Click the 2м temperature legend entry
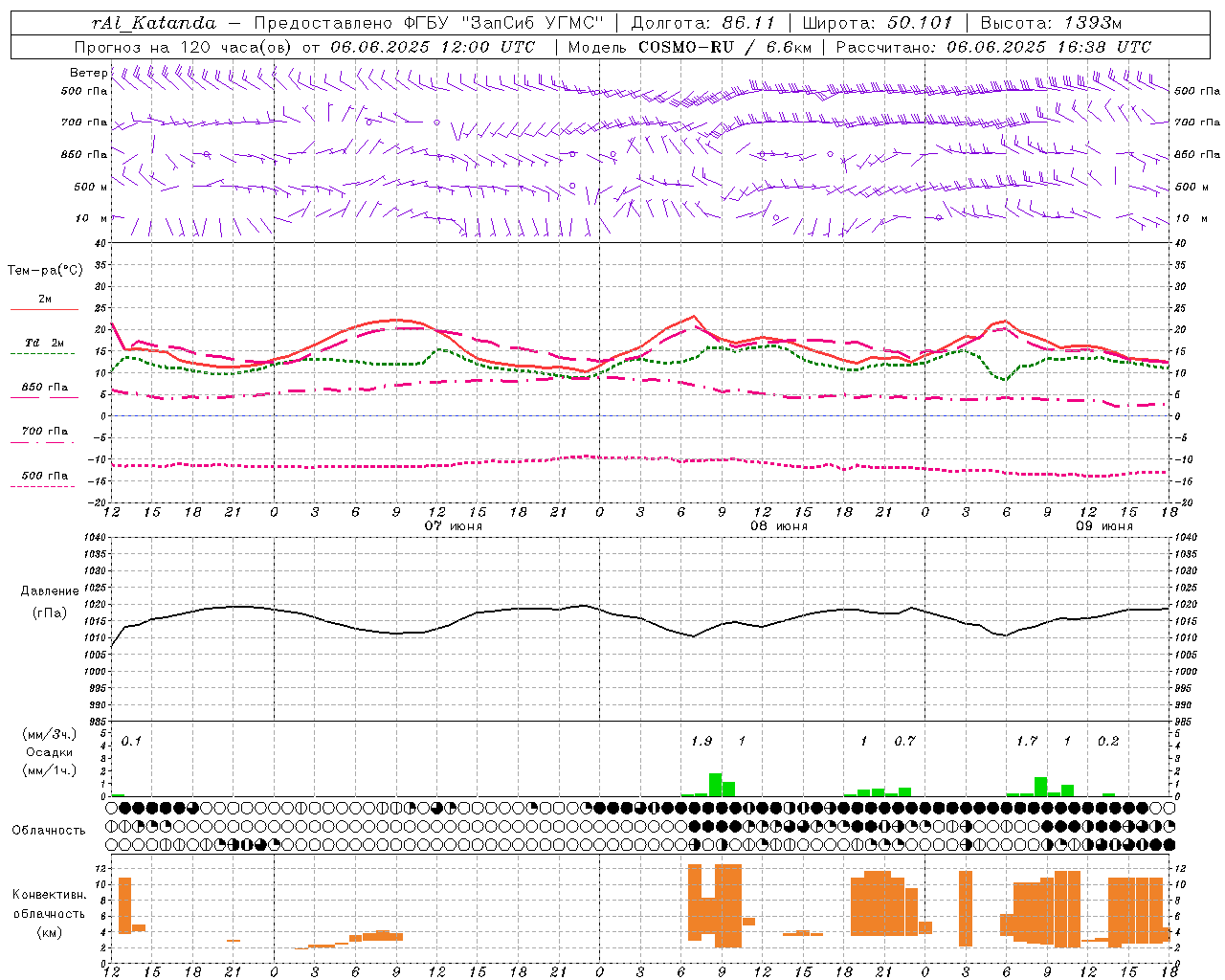 (x=45, y=303)
